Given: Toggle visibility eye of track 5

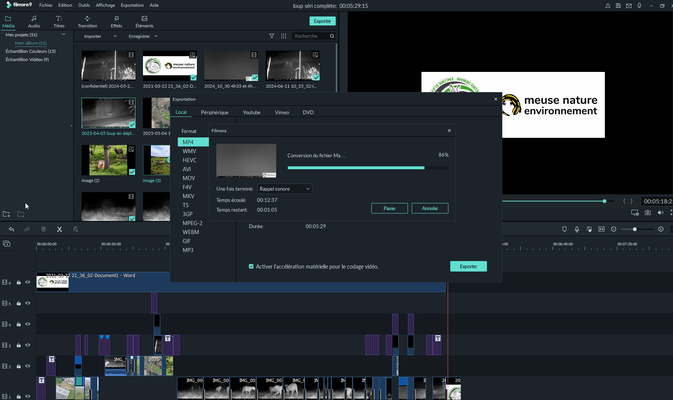Looking at the screenshot, I should (x=27, y=303).
